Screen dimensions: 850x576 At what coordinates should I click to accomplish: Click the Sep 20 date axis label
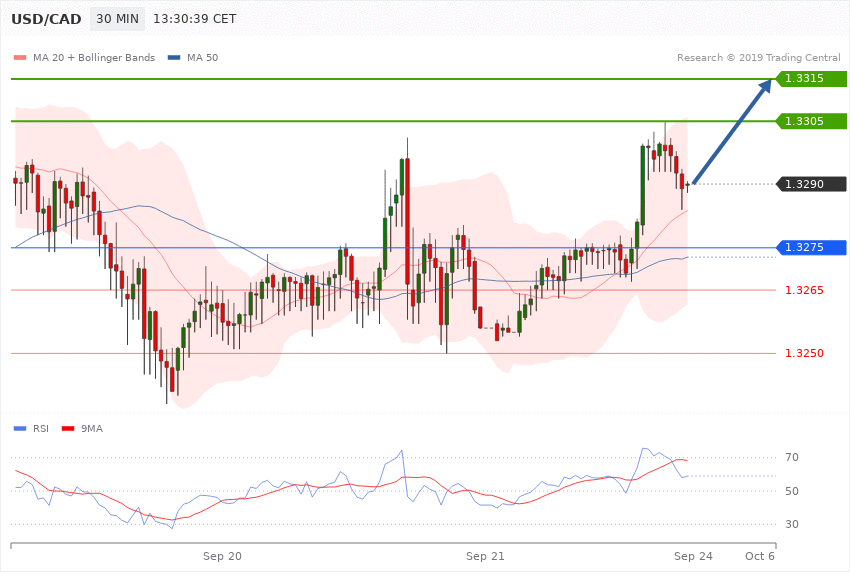click(x=222, y=556)
